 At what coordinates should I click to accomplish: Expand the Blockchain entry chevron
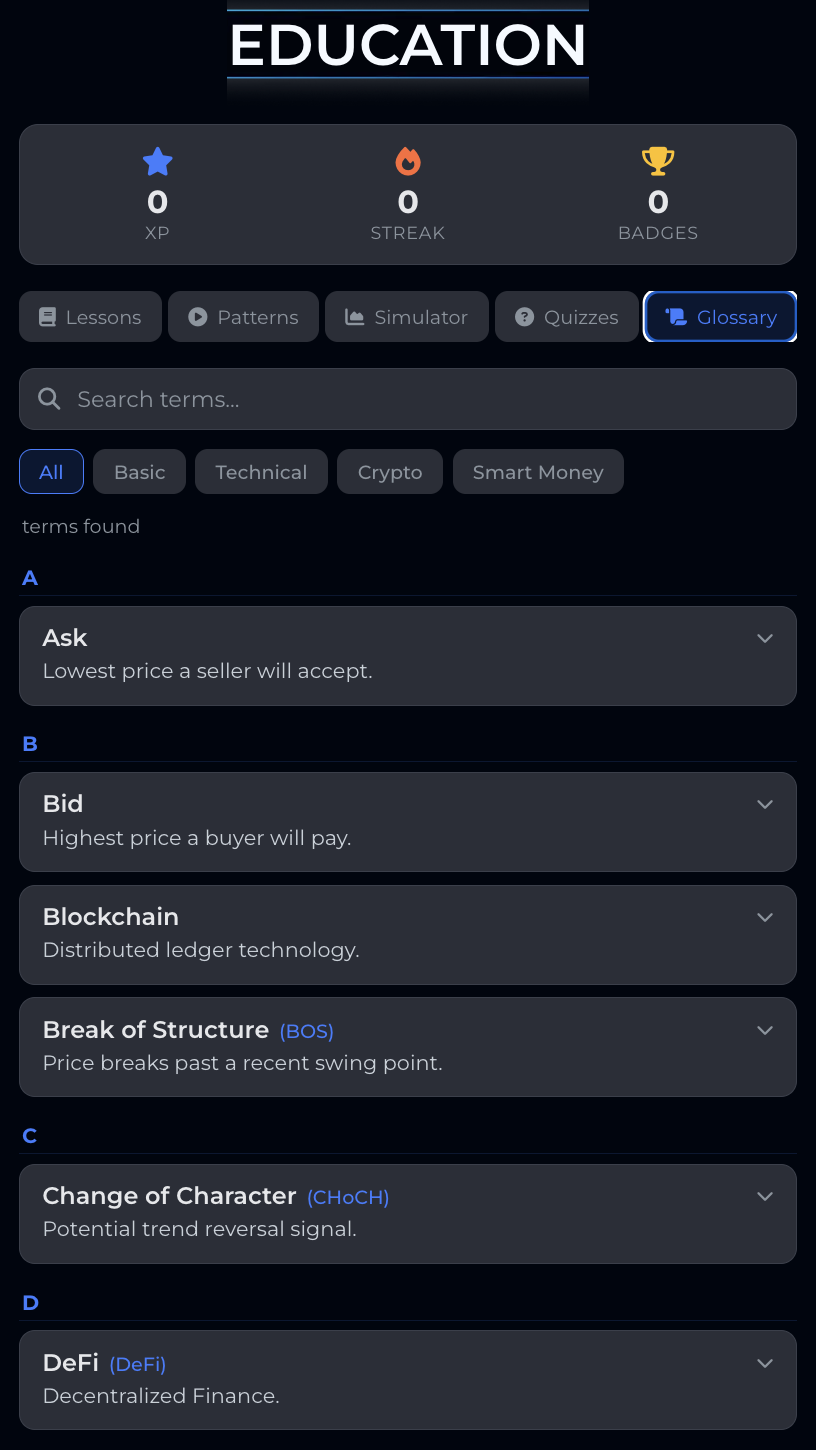coord(765,917)
